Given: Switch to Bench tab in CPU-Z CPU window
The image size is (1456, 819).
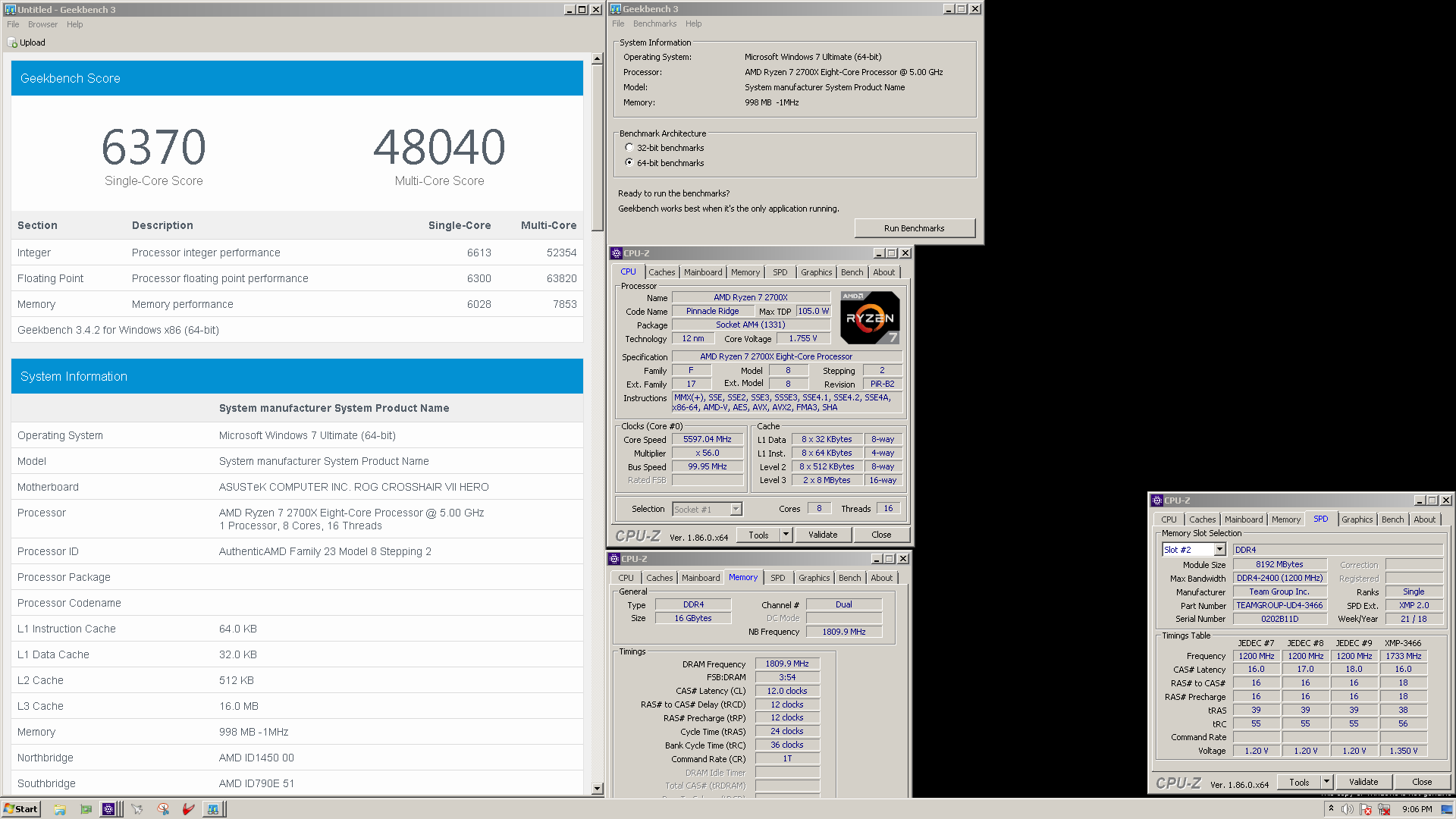Looking at the screenshot, I should coord(852,272).
